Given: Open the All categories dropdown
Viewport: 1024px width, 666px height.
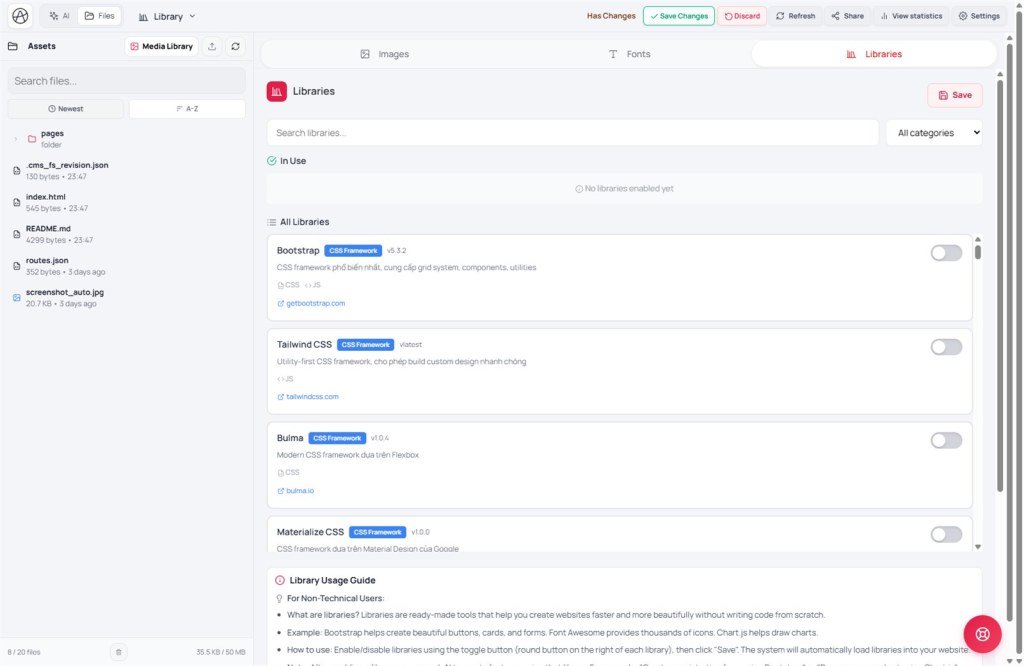Looking at the screenshot, I should point(935,133).
